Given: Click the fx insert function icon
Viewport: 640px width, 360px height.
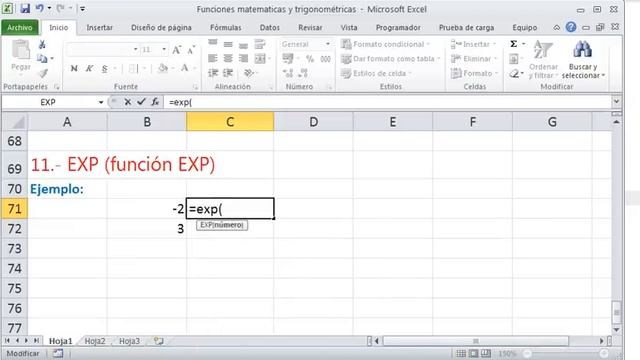Looking at the screenshot, I should (155, 102).
